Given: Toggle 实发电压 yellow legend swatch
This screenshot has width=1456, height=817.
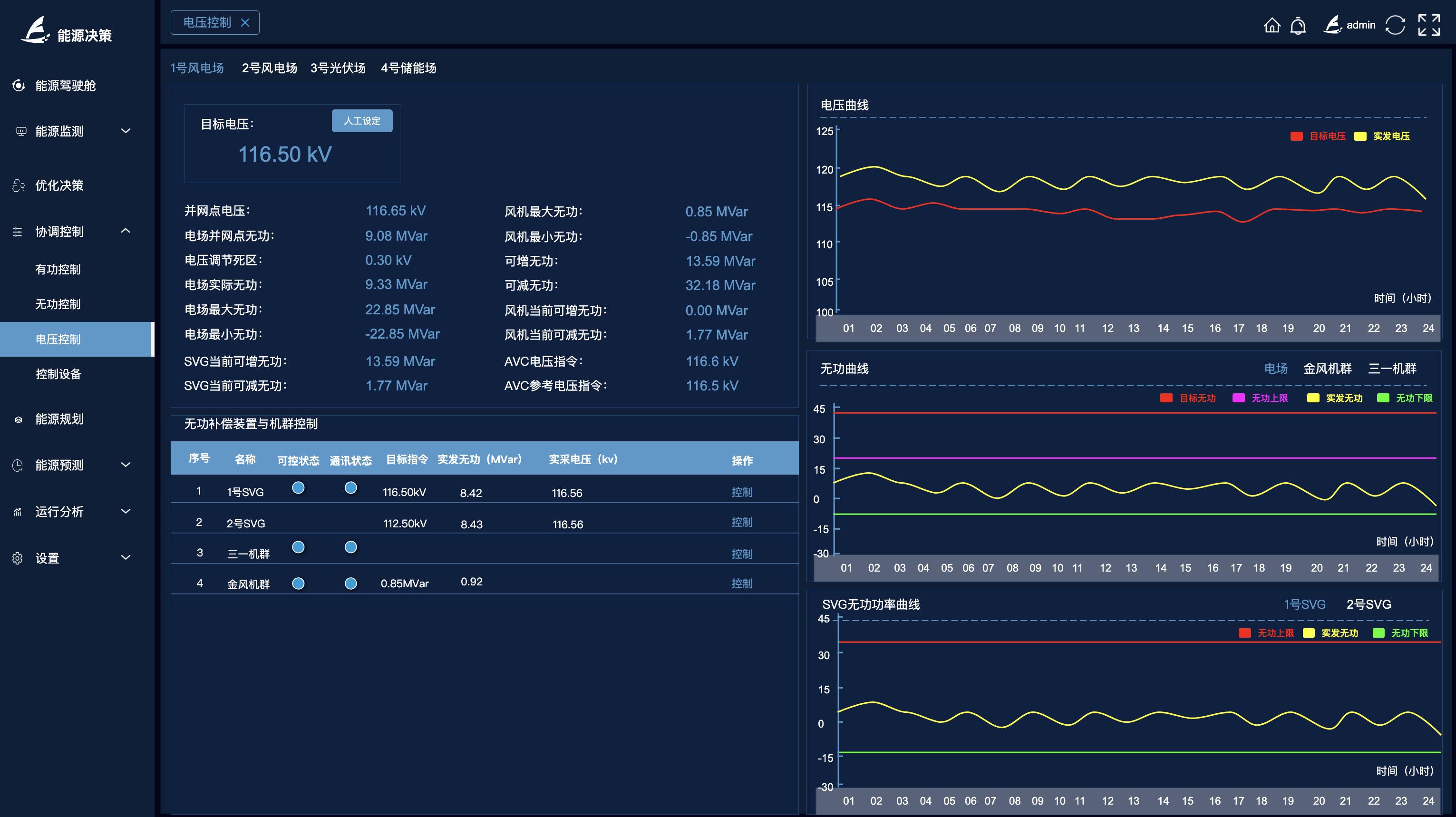Looking at the screenshot, I should (1360, 136).
